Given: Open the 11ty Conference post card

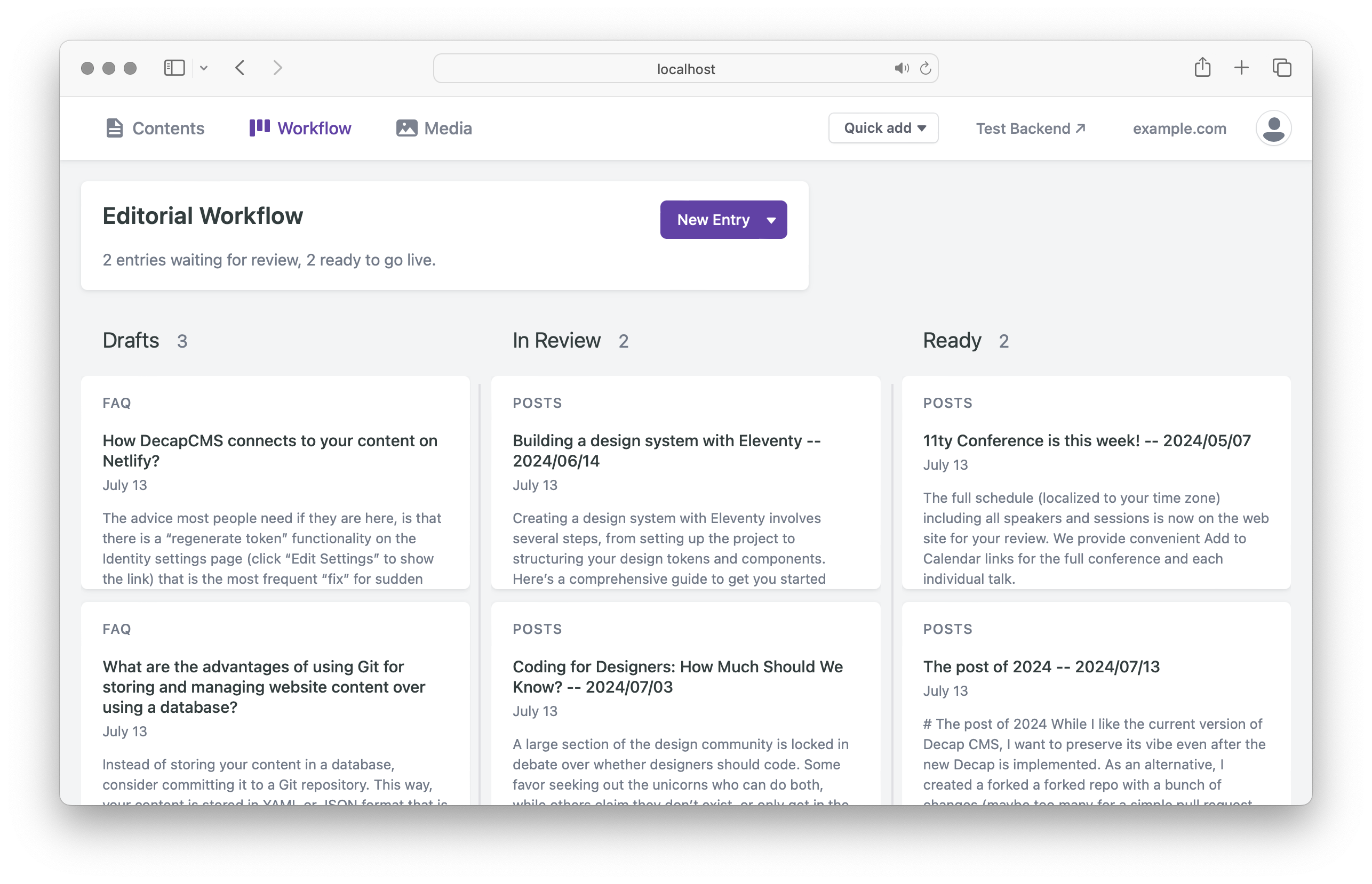Looking at the screenshot, I should [1086, 441].
